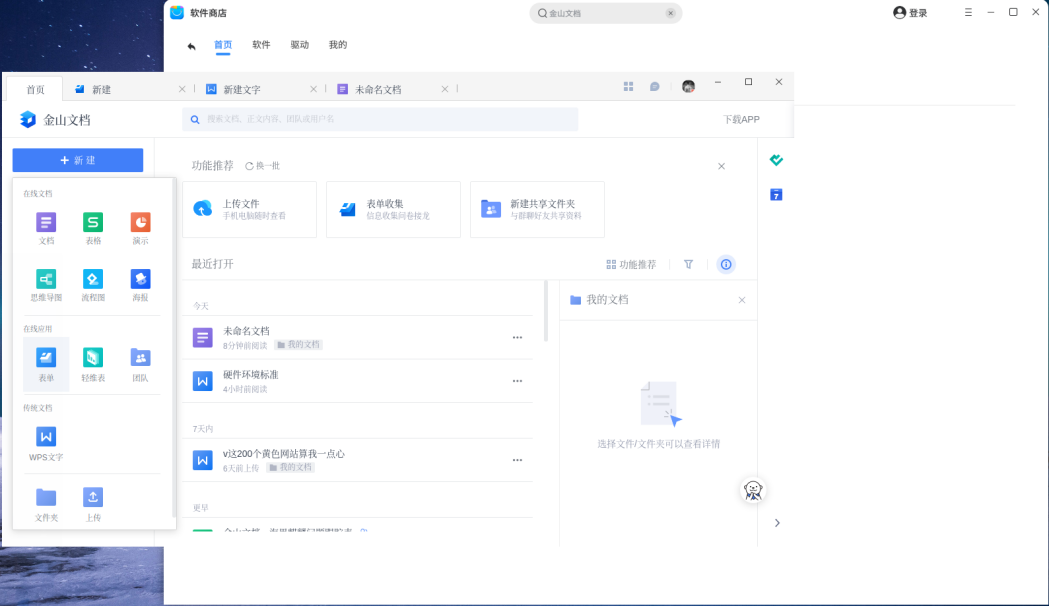Open the 驱动 section in 软件商店

[299, 44]
